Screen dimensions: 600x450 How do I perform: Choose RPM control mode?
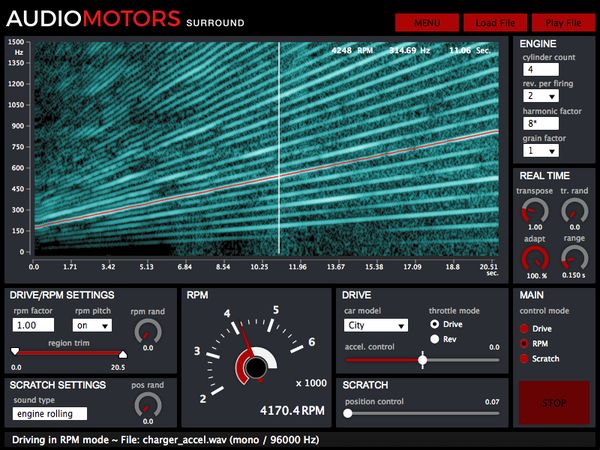tap(526, 343)
